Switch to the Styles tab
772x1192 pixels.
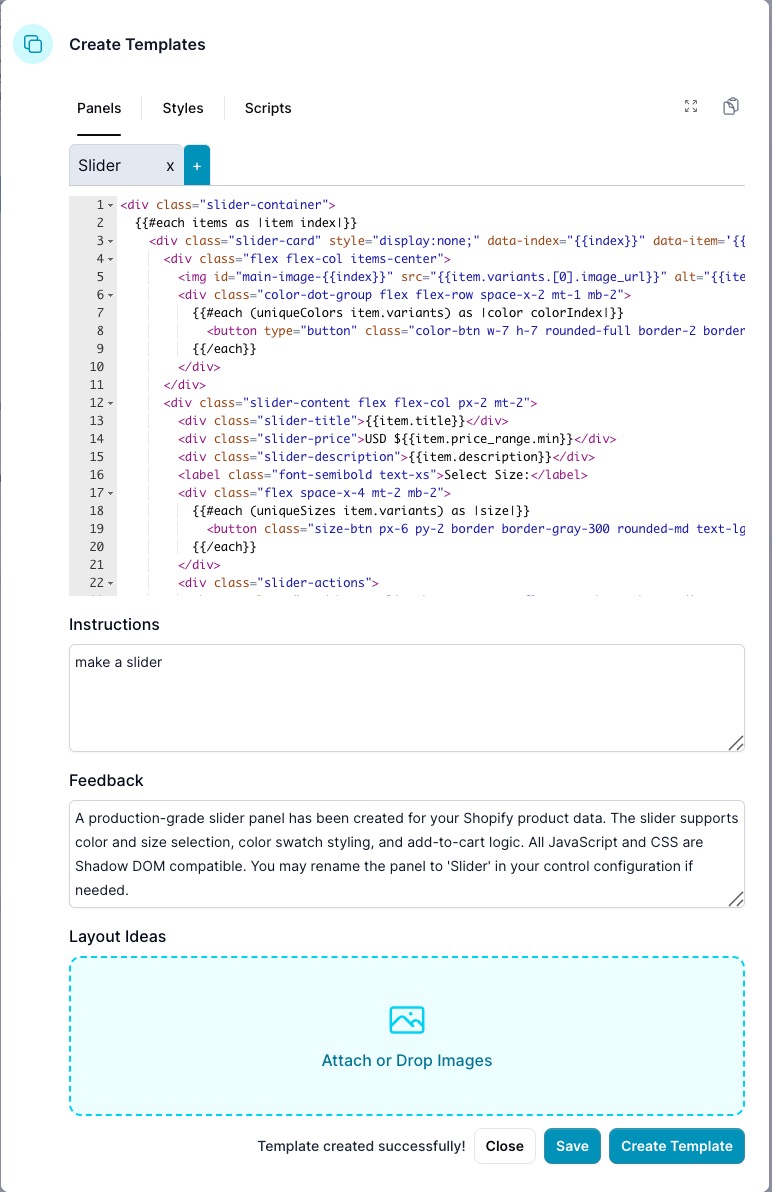pyautogui.click(x=183, y=108)
